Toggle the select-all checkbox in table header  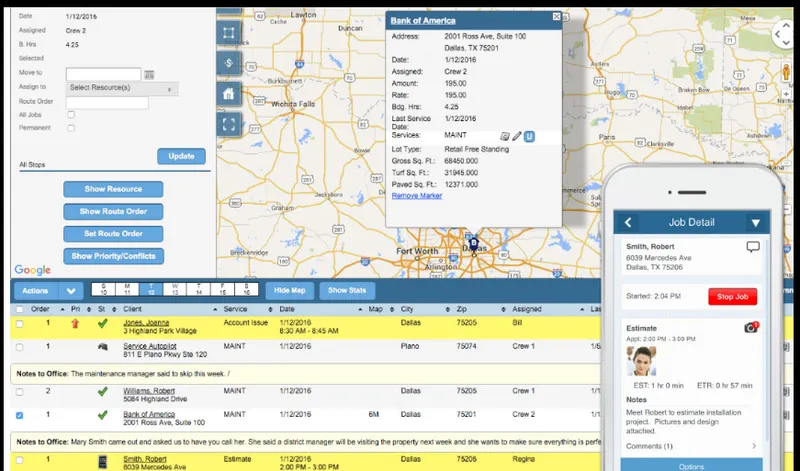(19, 309)
